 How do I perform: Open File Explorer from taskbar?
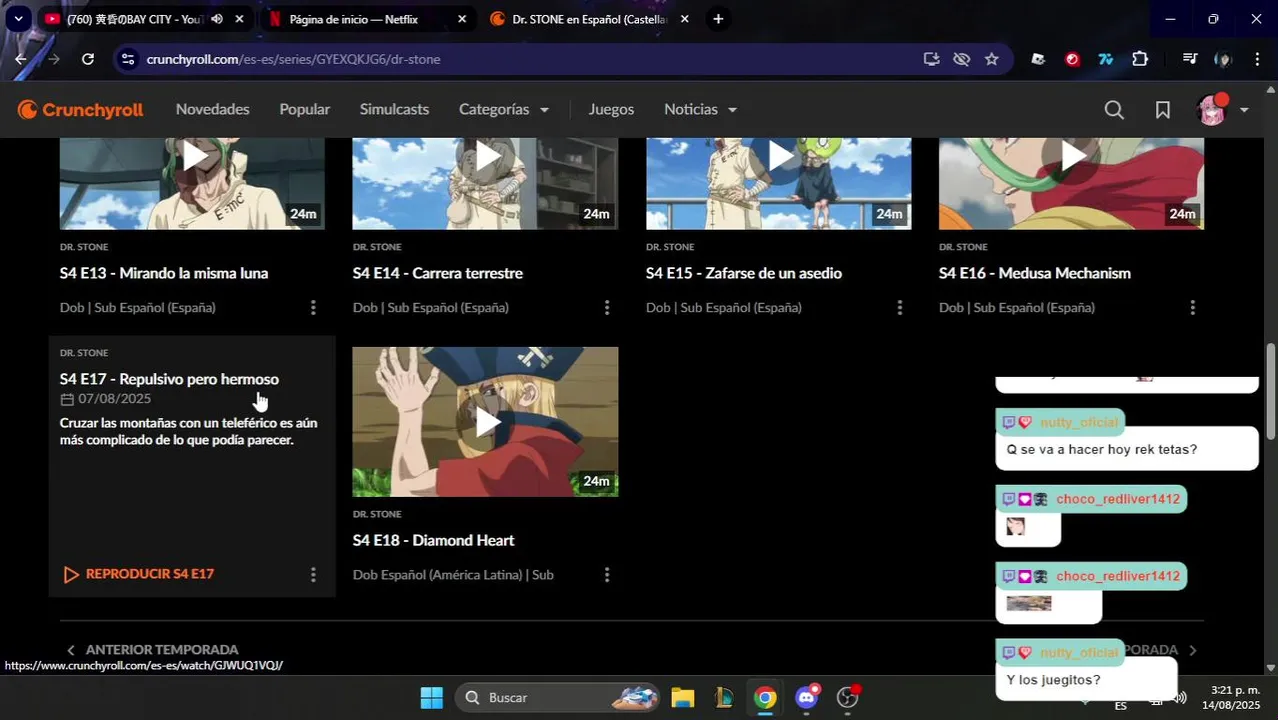pyautogui.click(x=682, y=697)
